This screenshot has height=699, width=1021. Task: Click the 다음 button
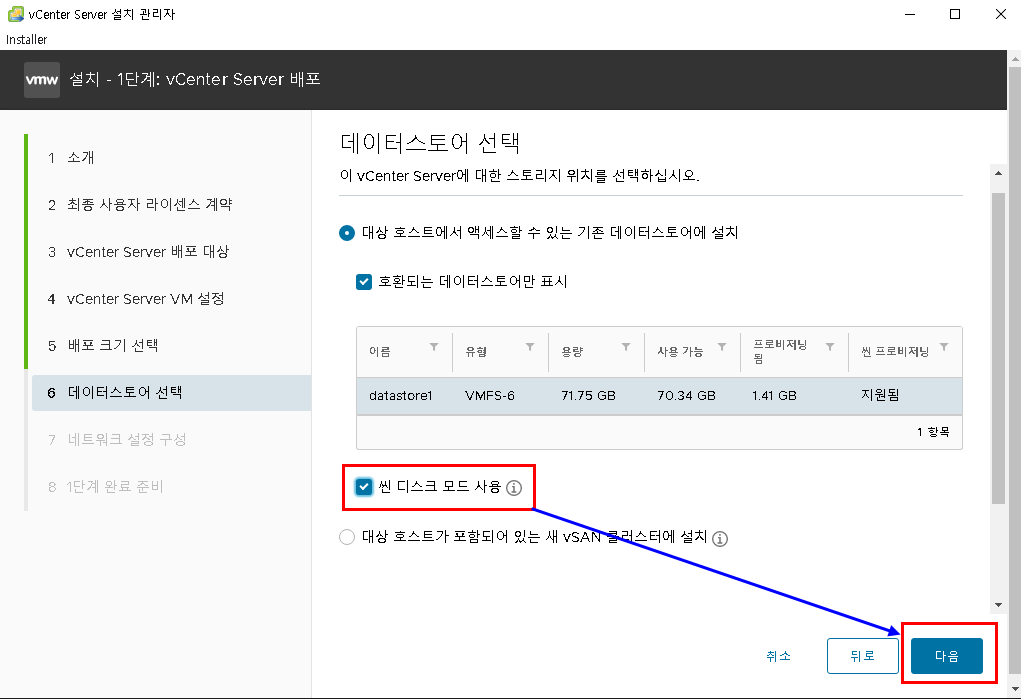(947, 656)
